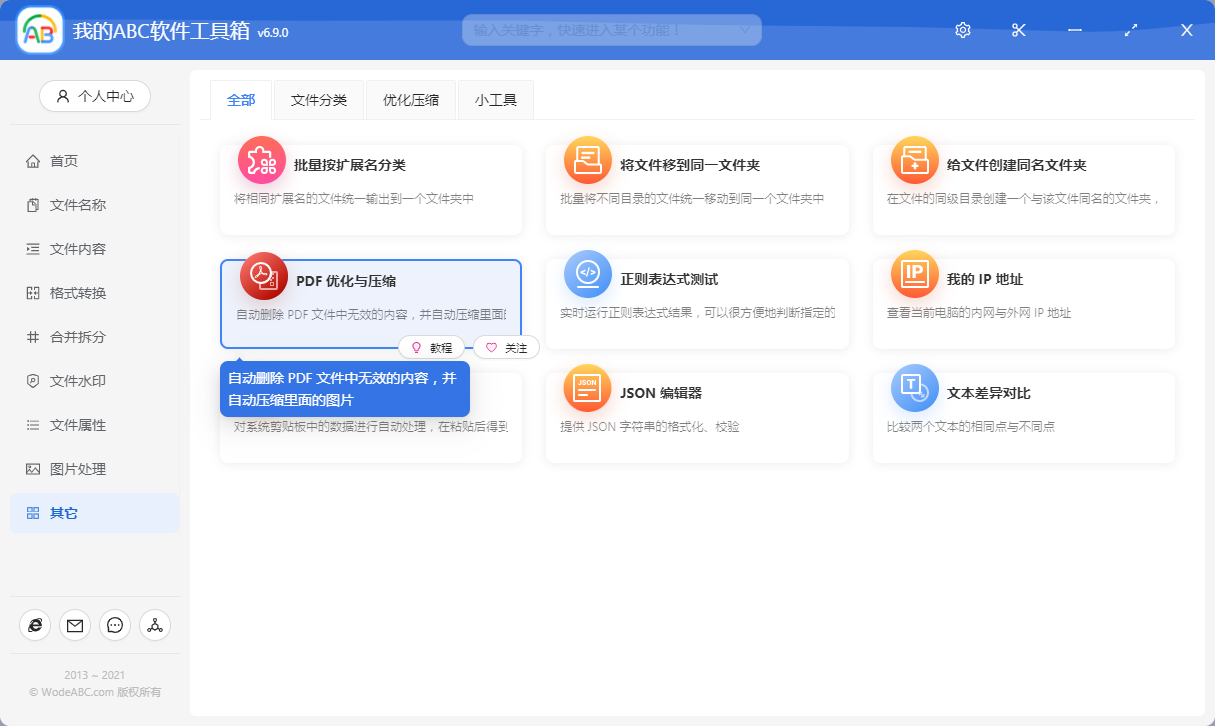Open the 我的 IP 地址 tool
The height and width of the screenshot is (726, 1215).
coord(913,273)
